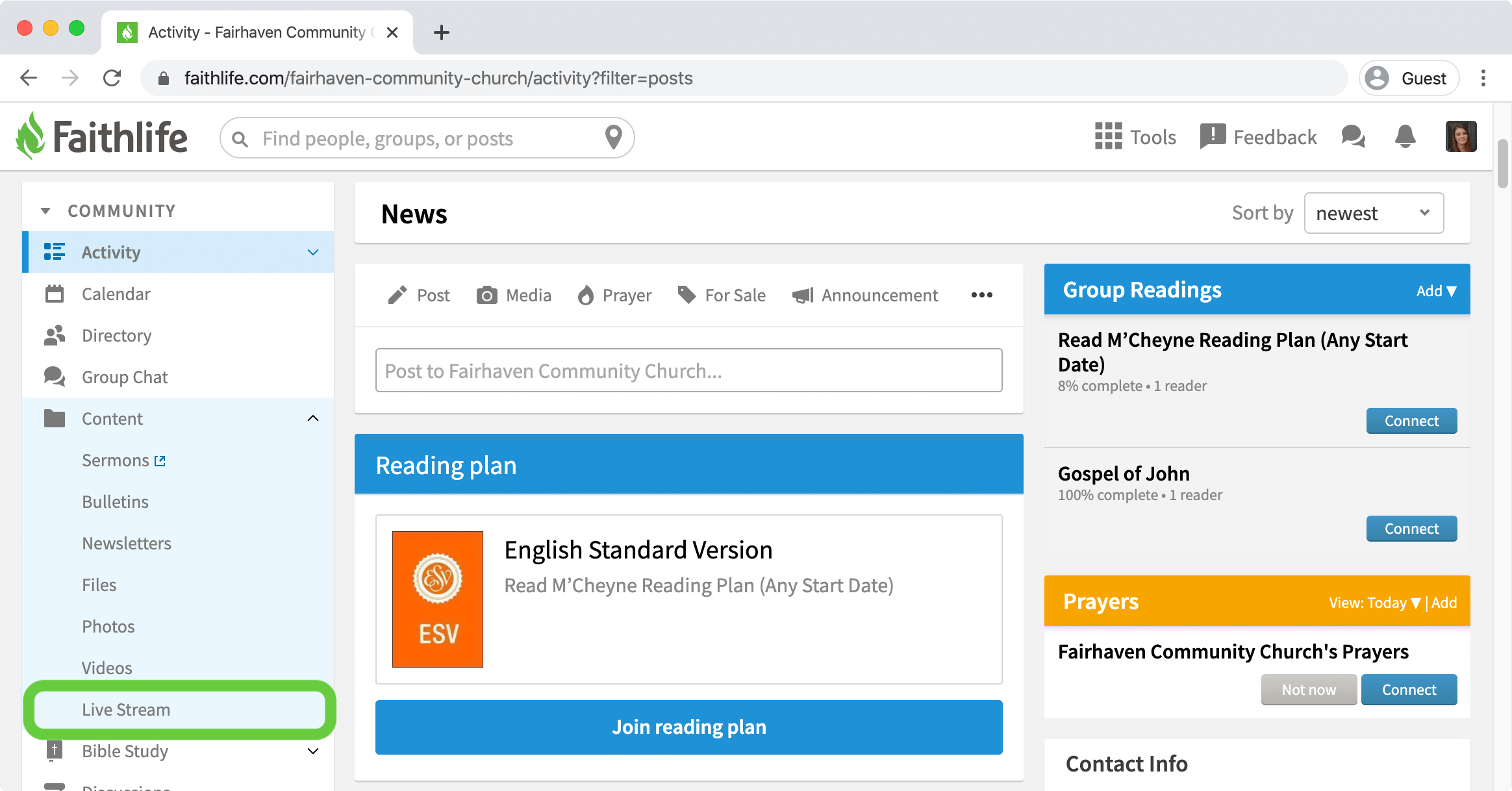
Task: Open the Group Readings Add dropdown
Action: tap(1436, 291)
